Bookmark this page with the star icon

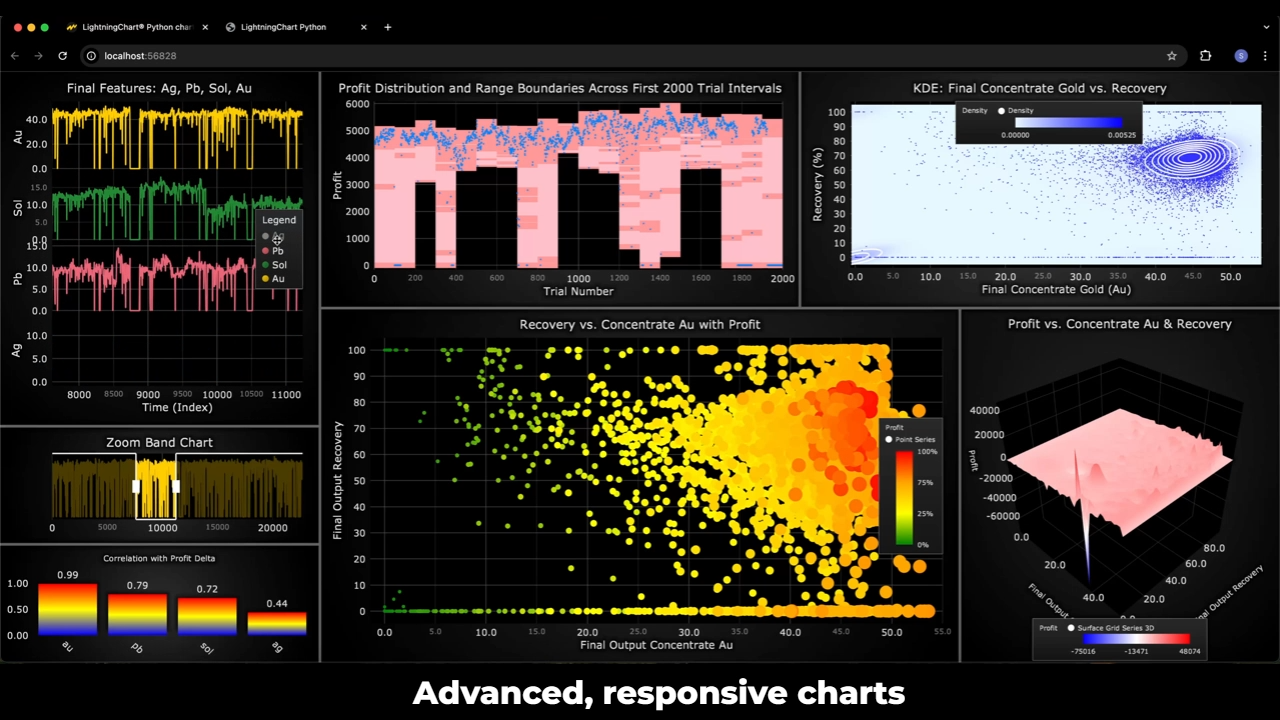(1172, 56)
